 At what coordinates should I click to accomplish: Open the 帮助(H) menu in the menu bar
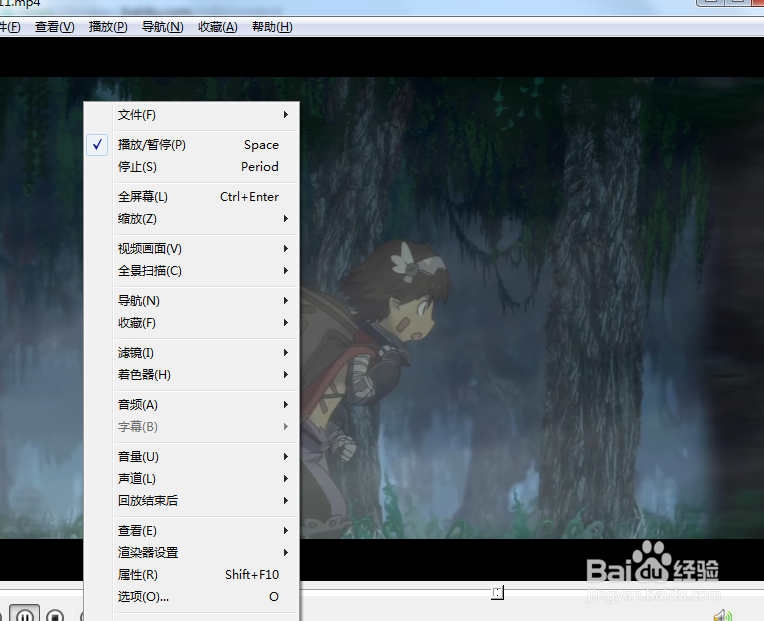(272, 27)
